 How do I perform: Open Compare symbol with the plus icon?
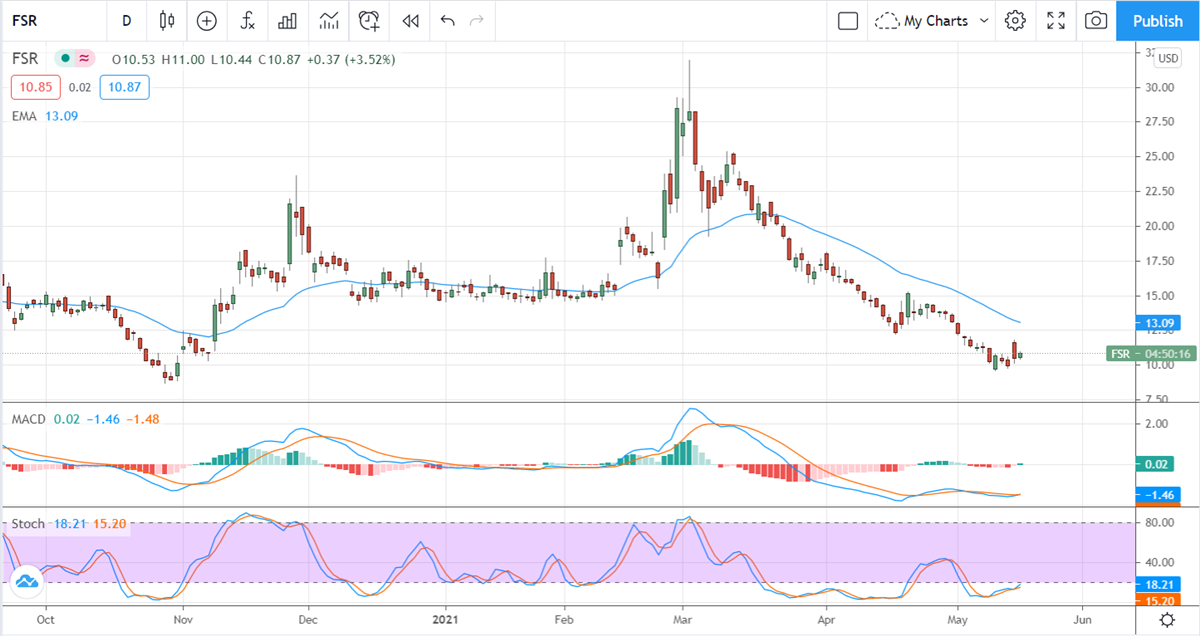[206, 20]
